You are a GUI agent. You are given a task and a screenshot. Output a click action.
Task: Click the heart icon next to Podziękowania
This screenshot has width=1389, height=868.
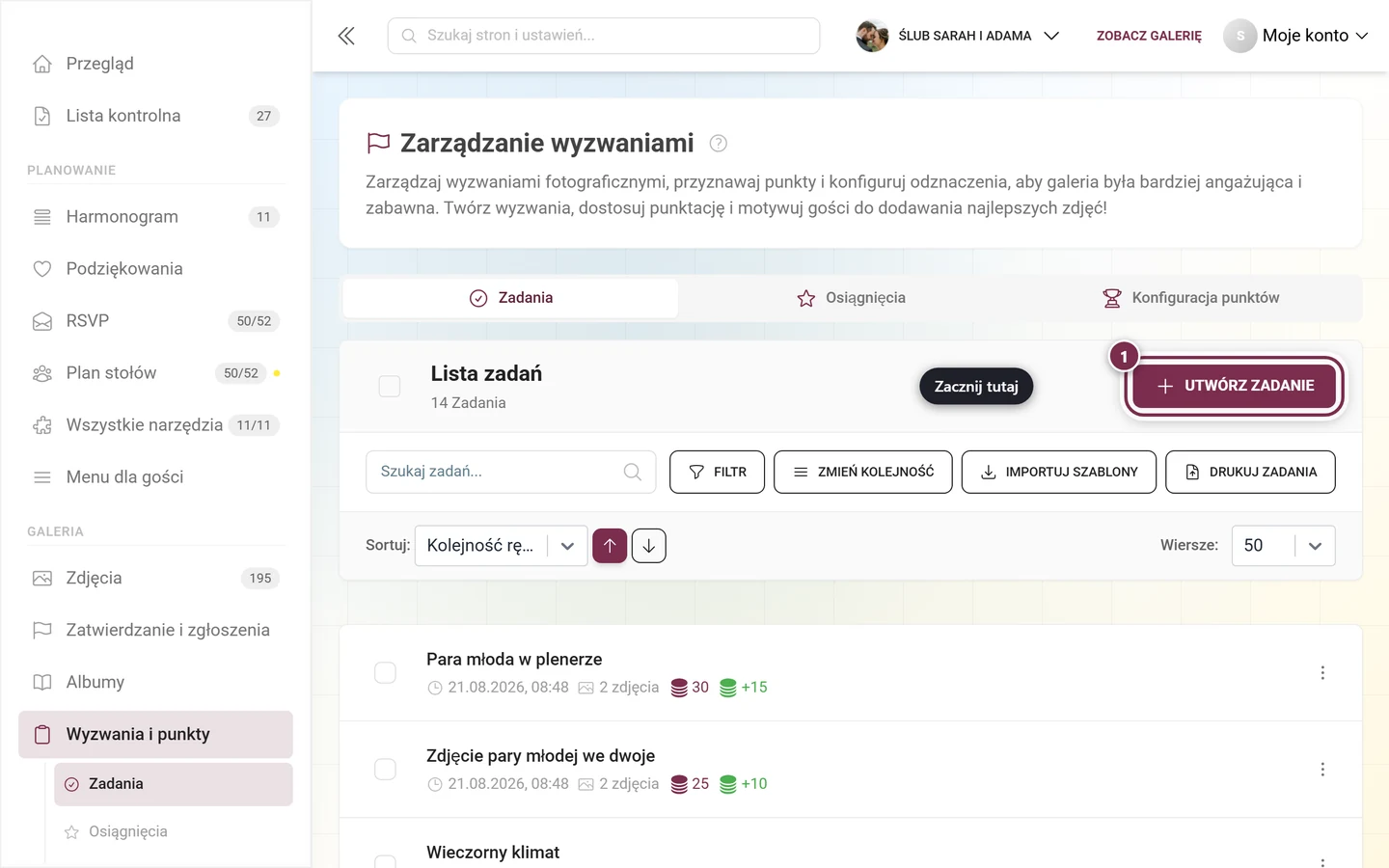point(42,269)
